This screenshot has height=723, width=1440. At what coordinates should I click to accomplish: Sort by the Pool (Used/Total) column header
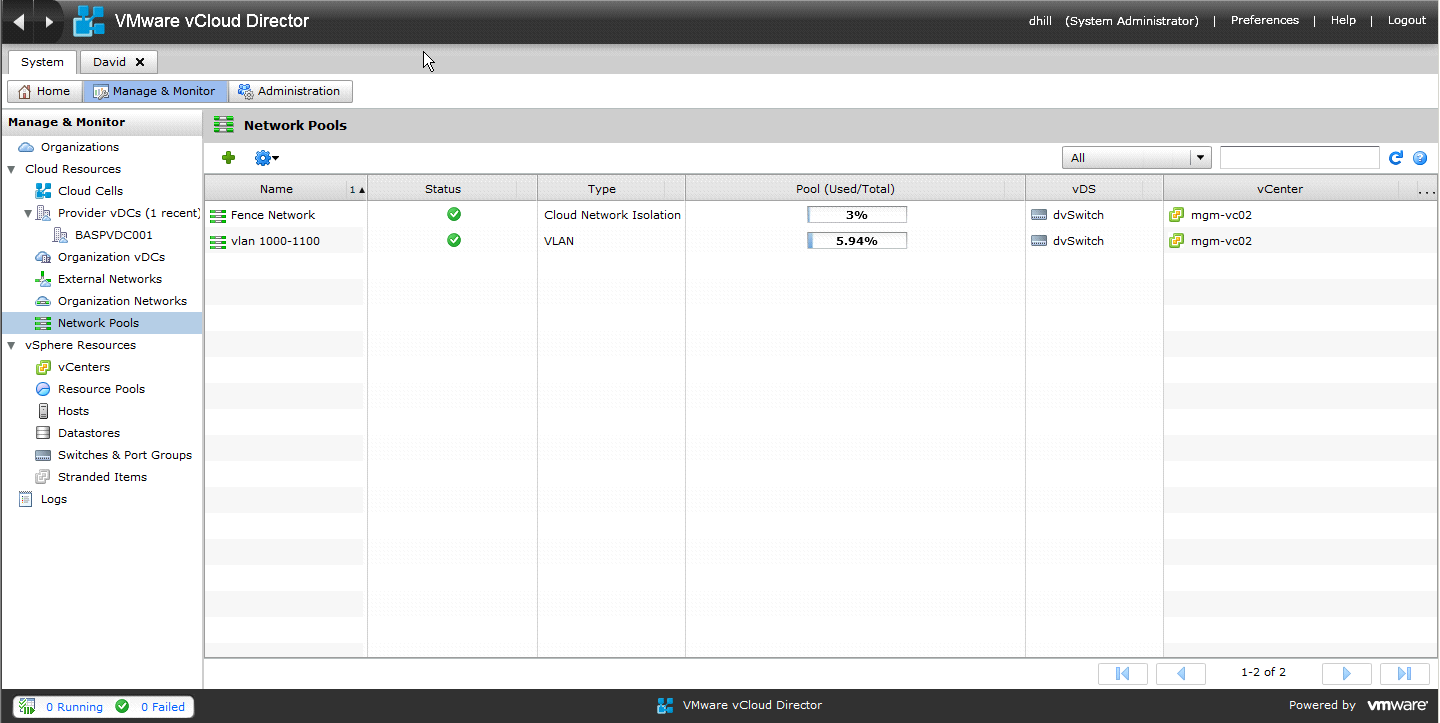[x=855, y=189]
